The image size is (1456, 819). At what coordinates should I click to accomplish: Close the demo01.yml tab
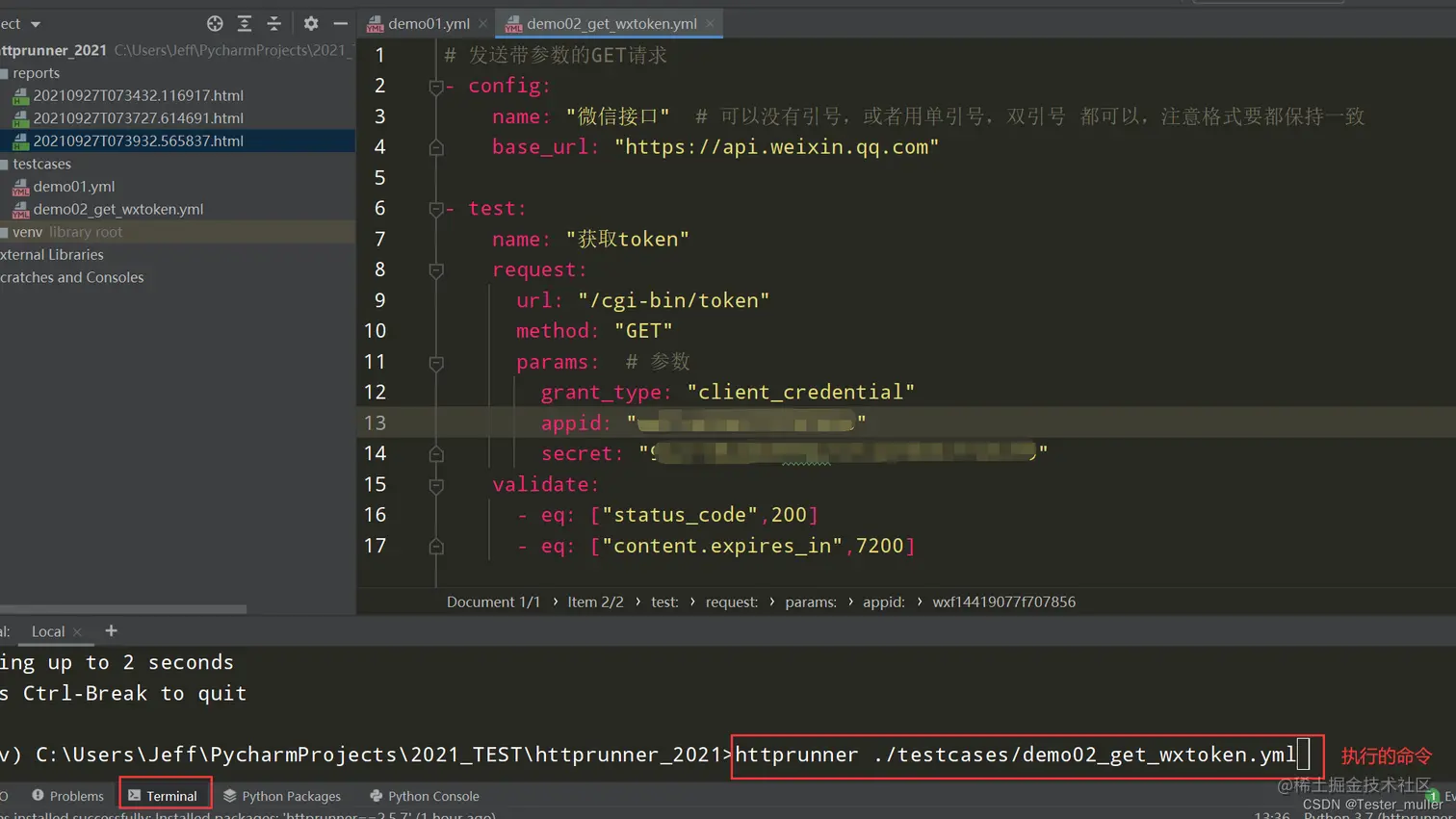tap(483, 23)
